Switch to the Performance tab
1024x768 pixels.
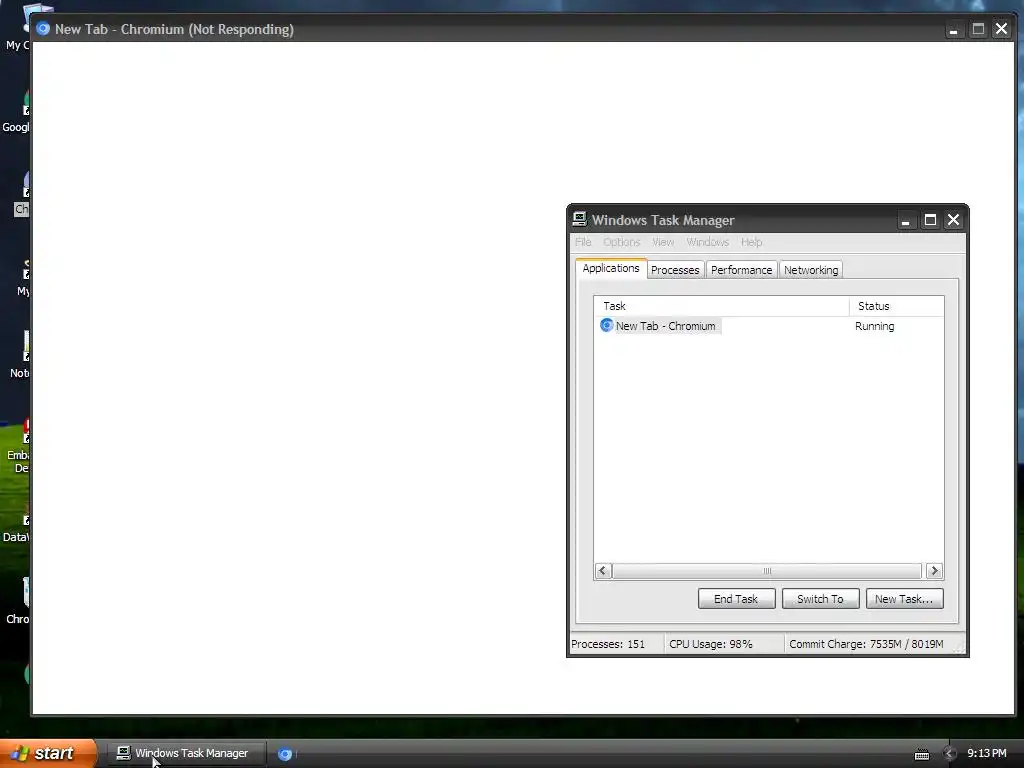741,270
